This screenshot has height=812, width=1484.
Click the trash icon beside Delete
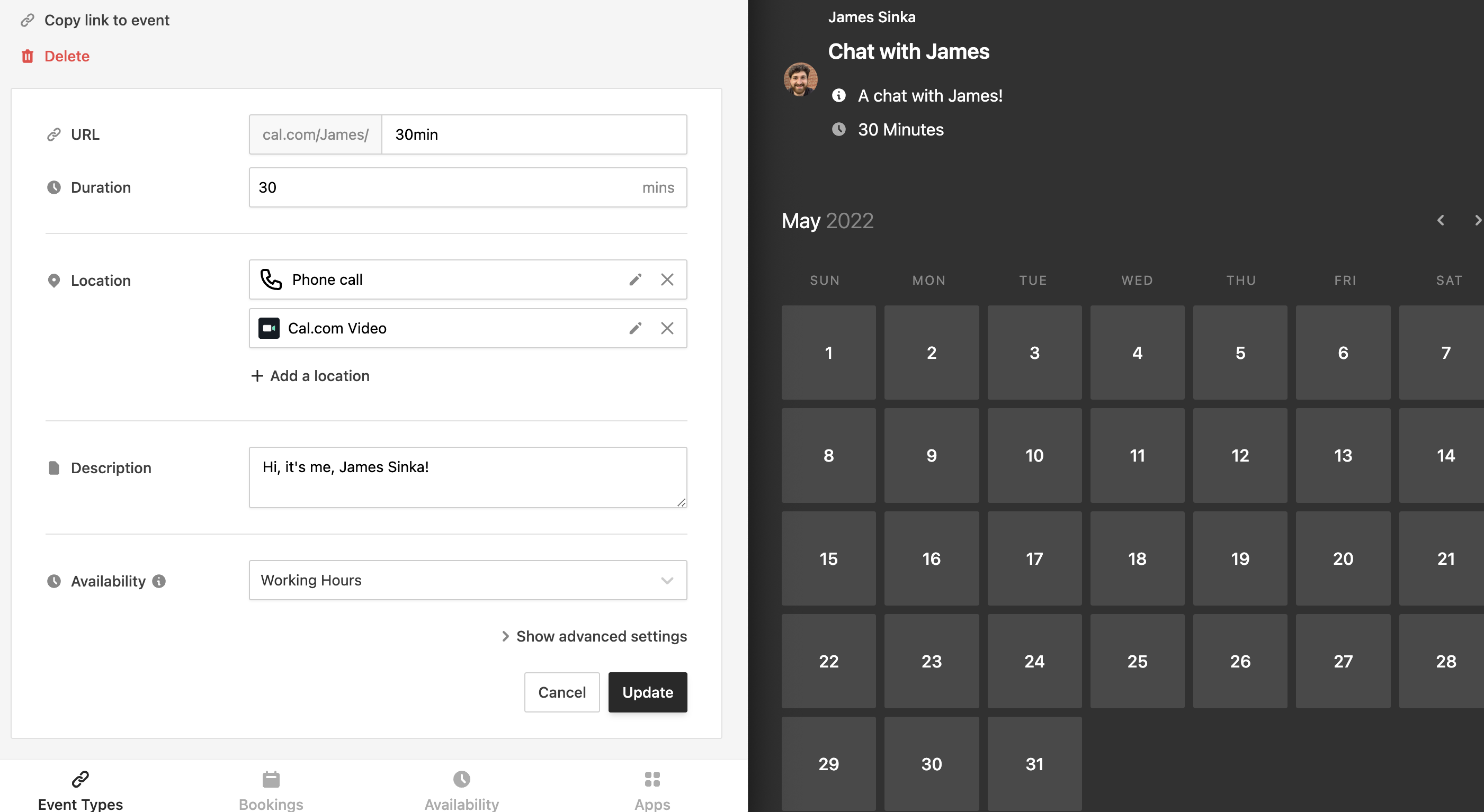click(x=28, y=56)
